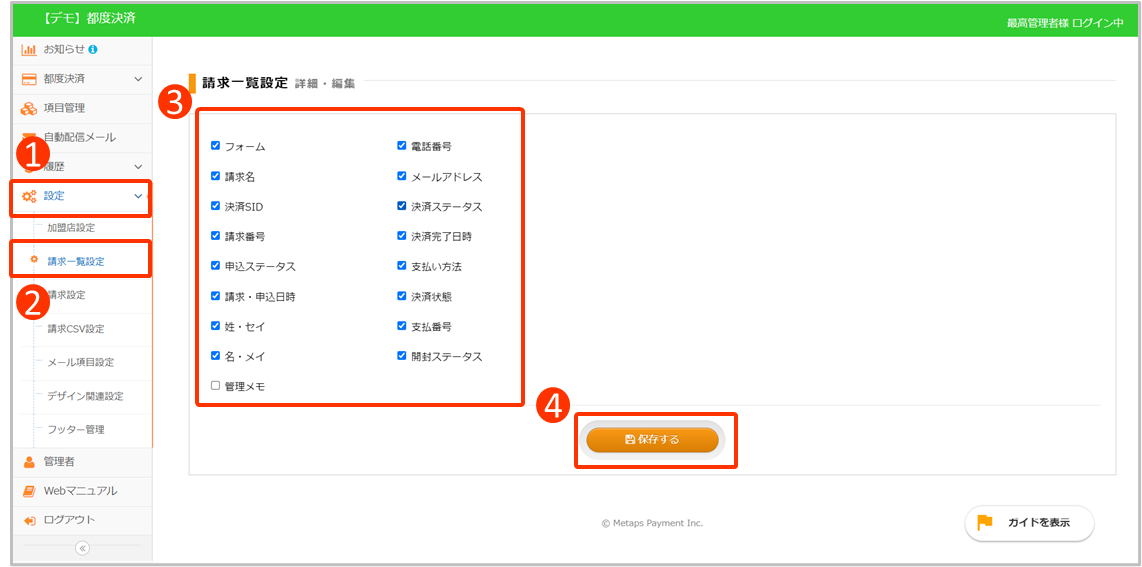
Task: Open 請求CSV設定 submenu item
Action: click(75, 329)
